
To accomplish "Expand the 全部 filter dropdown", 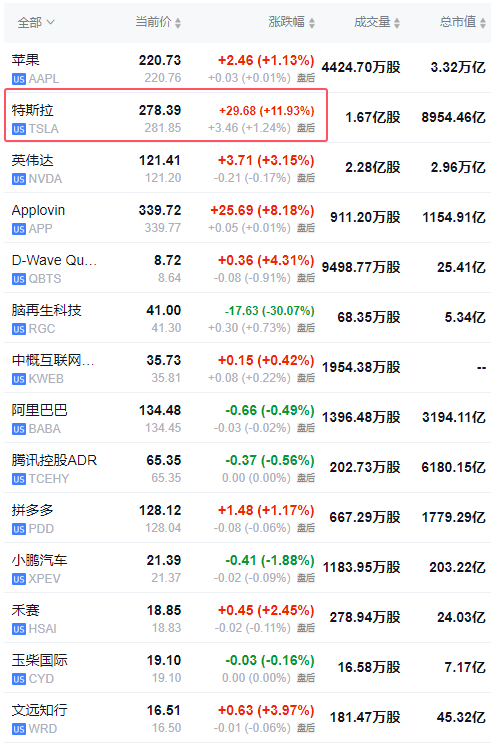I will point(36,22).
